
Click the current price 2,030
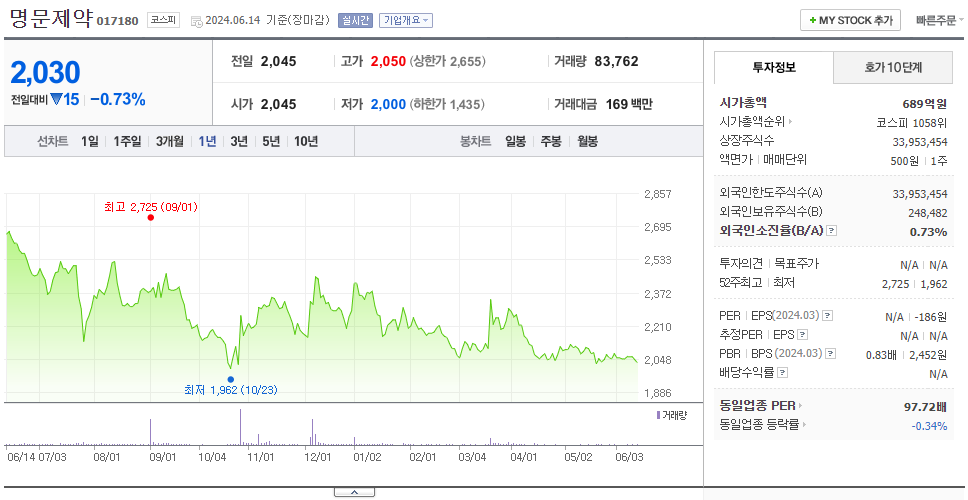[x=45, y=73]
